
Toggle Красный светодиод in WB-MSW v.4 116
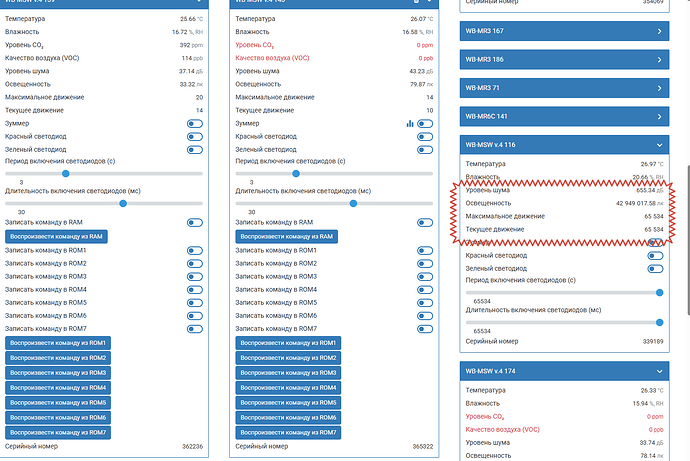click(655, 256)
